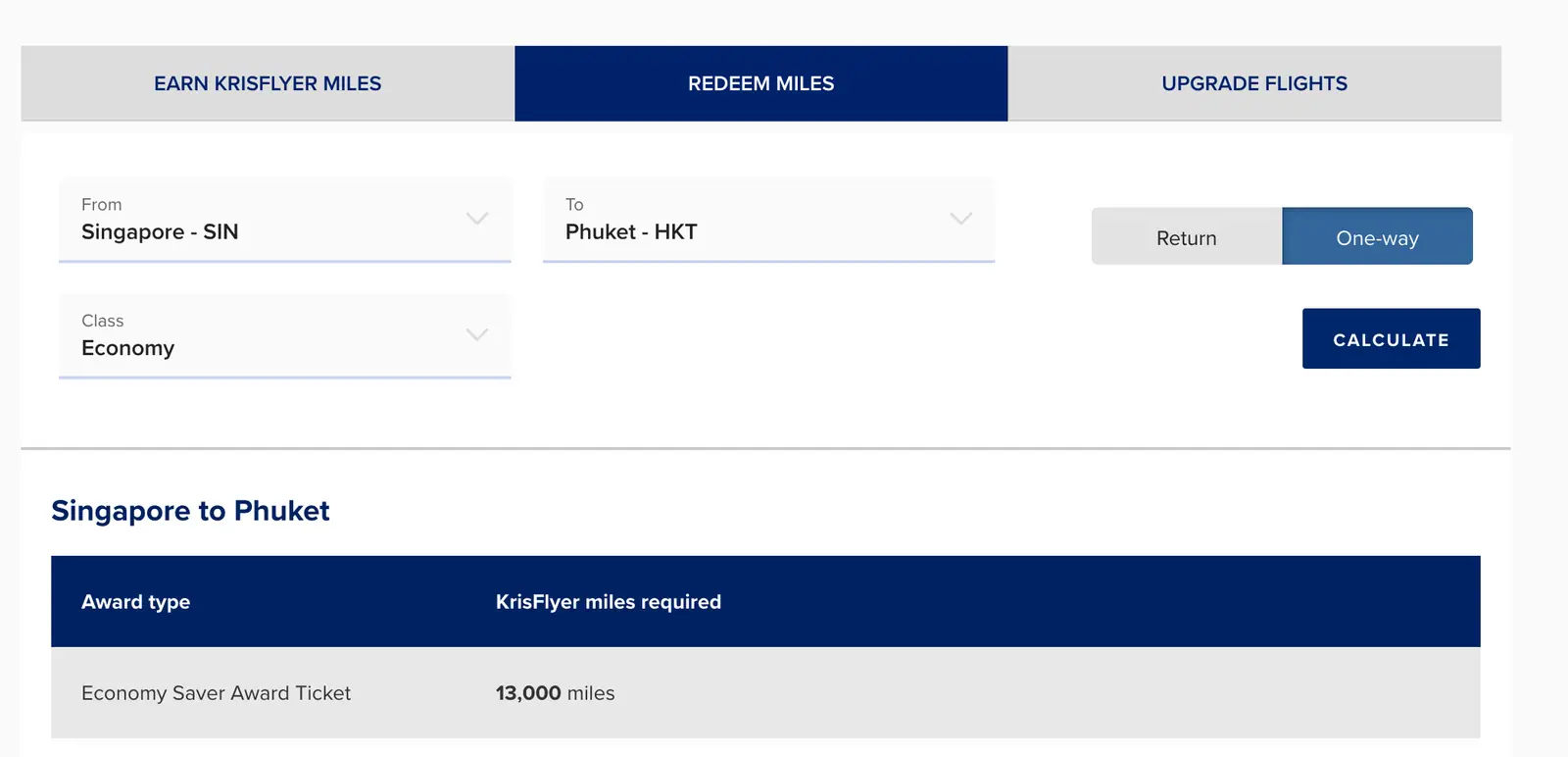Select the Redeem Miles tab
Screen dimensions: 1568x757
pos(760,83)
